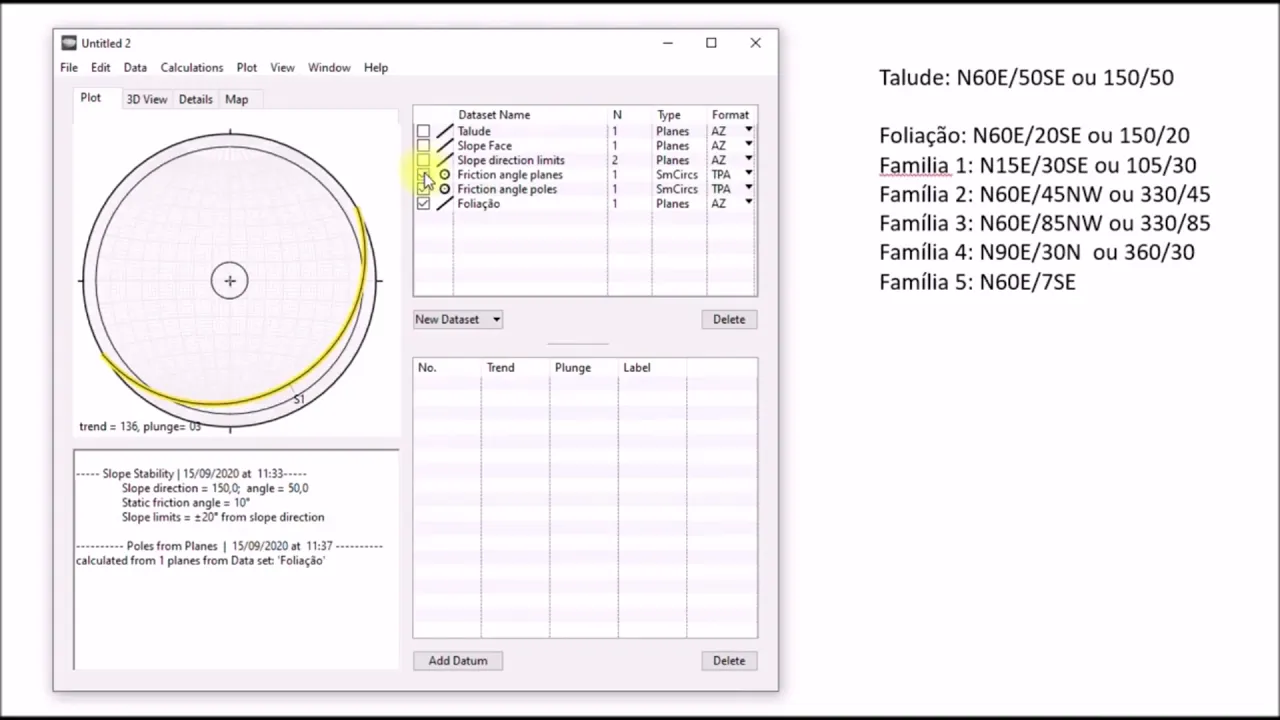1280x720 pixels.
Task: Select the Slope Face dataset name
Action: (485, 146)
